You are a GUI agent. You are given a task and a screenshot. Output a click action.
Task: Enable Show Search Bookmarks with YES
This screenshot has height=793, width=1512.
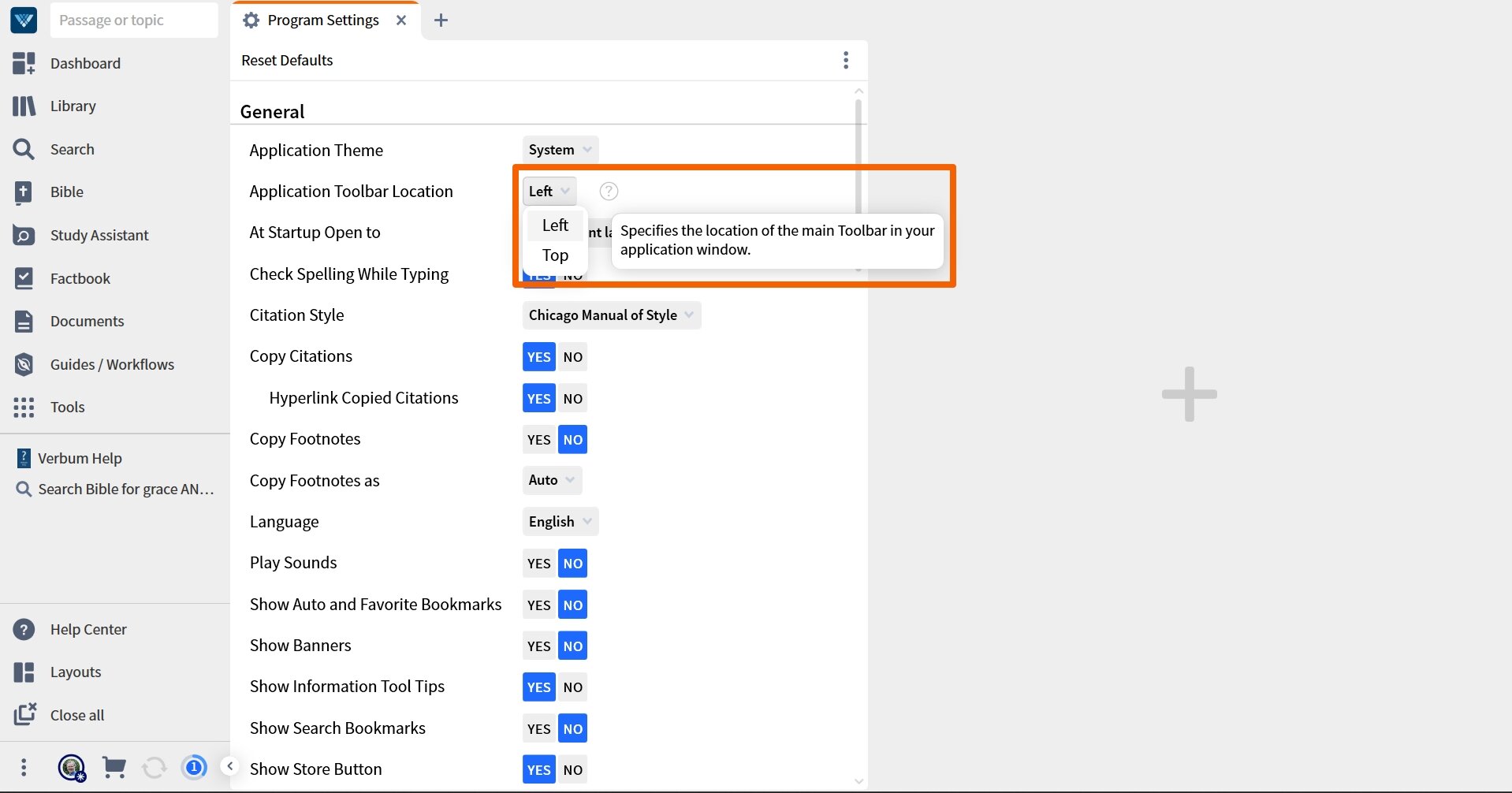(539, 728)
